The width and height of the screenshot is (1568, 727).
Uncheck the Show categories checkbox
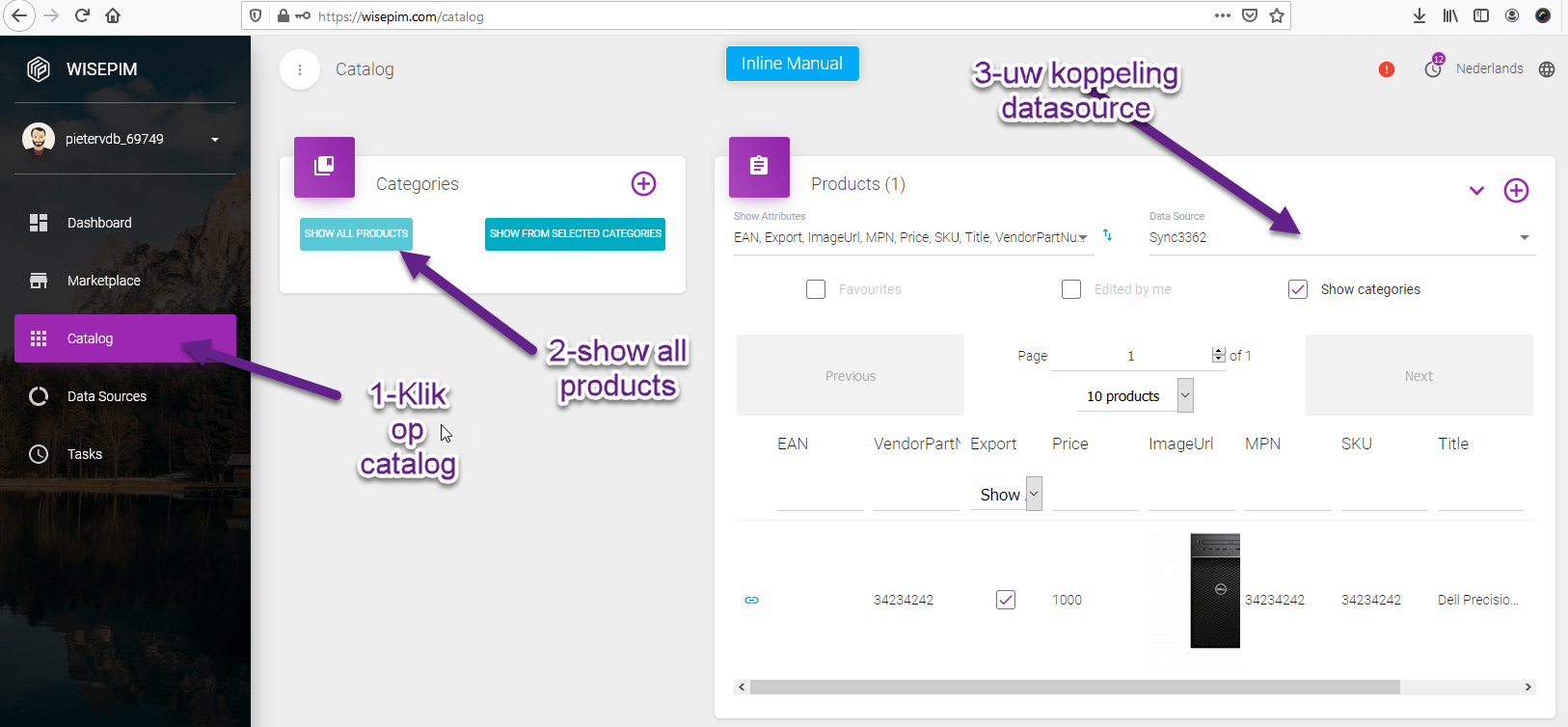(x=1298, y=289)
